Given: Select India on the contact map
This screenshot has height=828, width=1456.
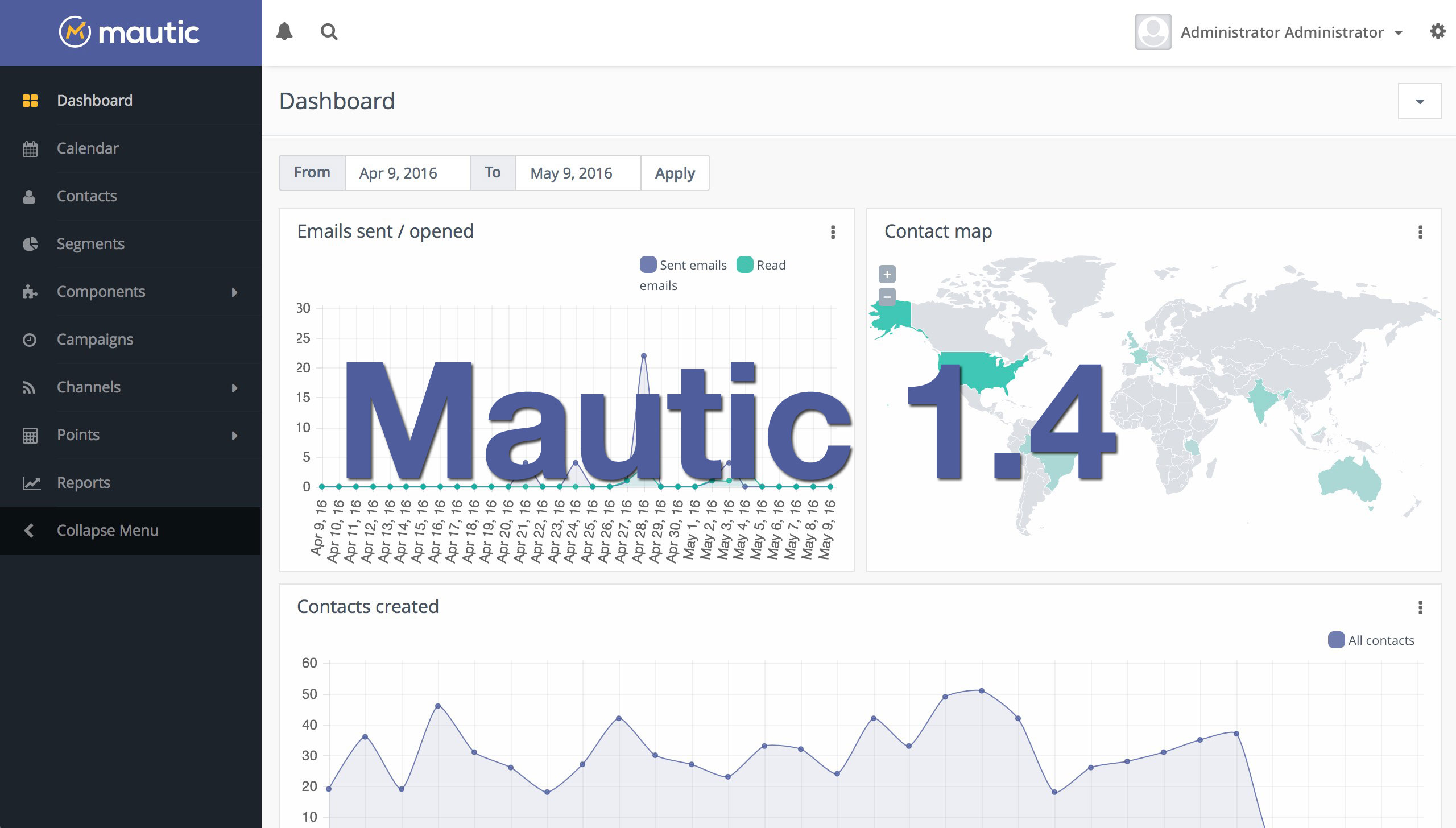Looking at the screenshot, I should pos(1263,401).
